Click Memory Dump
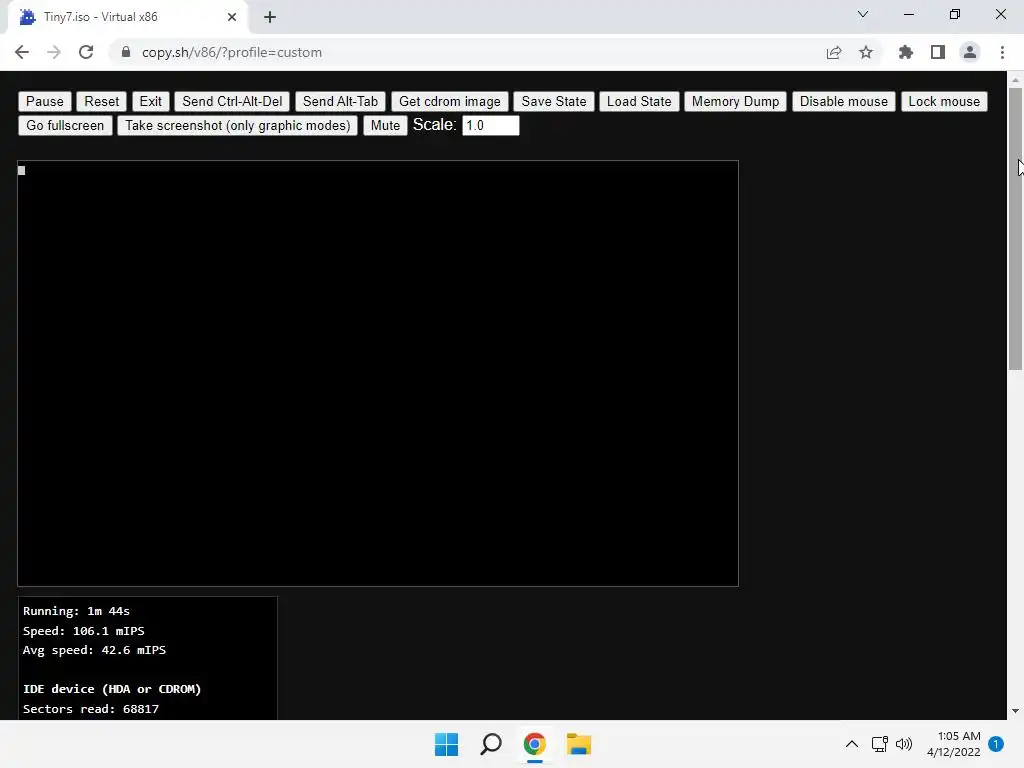Image resolution: width=1024 pixels, height=768 pixels. (x=735, y=101)
